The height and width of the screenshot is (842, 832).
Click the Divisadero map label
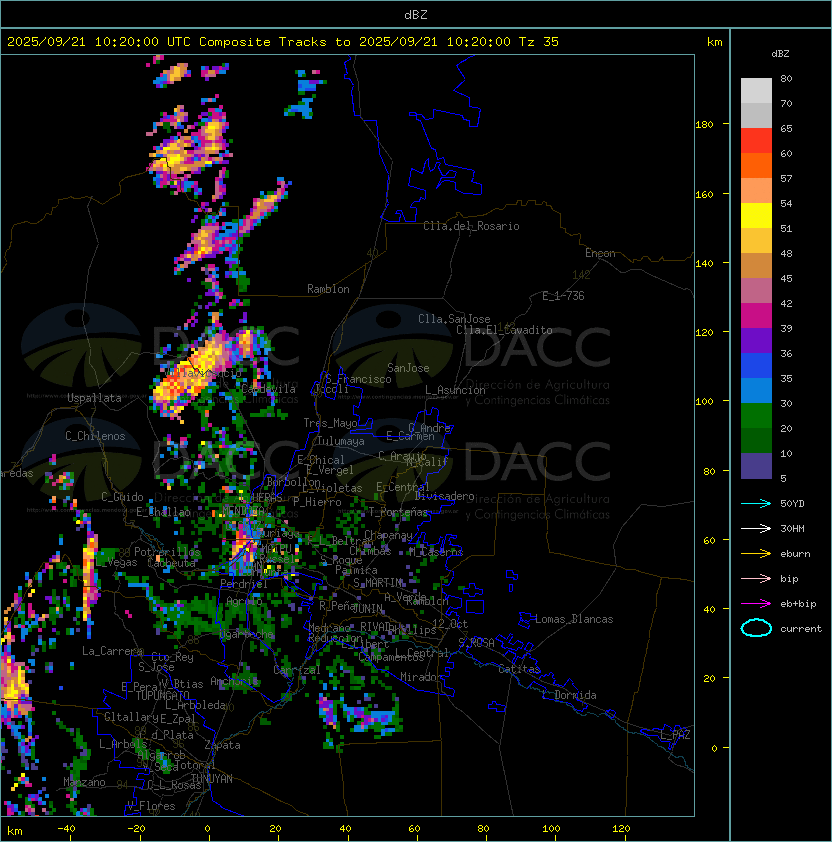[x=444, y=496]
